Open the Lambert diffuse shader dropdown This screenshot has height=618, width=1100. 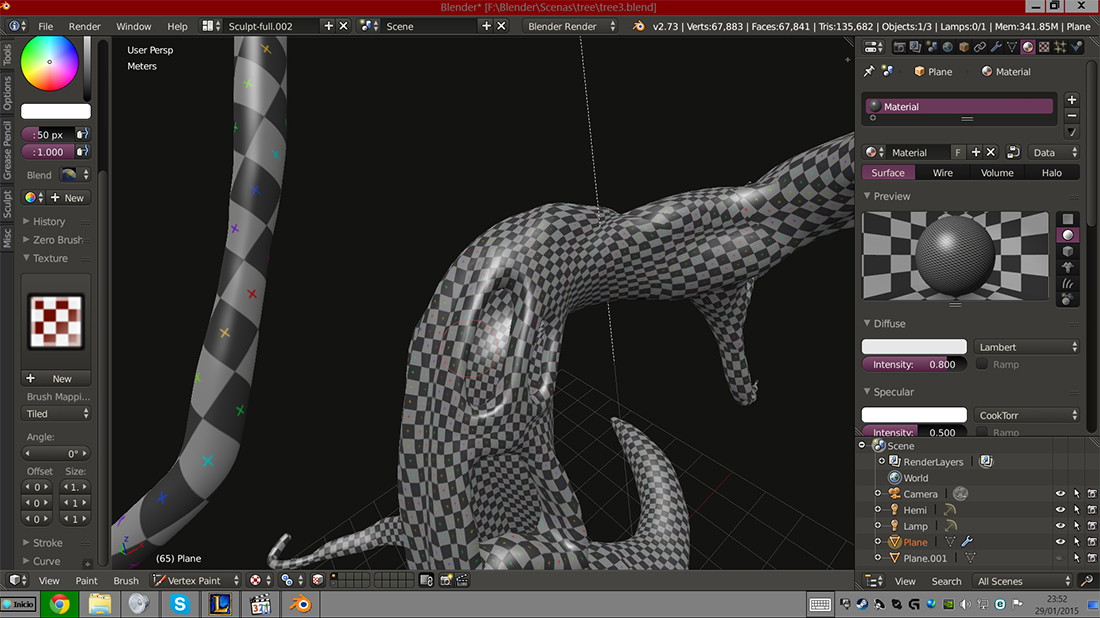click(x=1027, y=347)
